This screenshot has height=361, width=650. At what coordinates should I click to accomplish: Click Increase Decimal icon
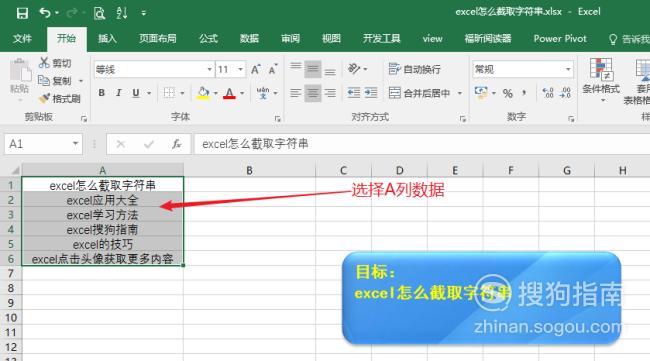coord(548,93)
